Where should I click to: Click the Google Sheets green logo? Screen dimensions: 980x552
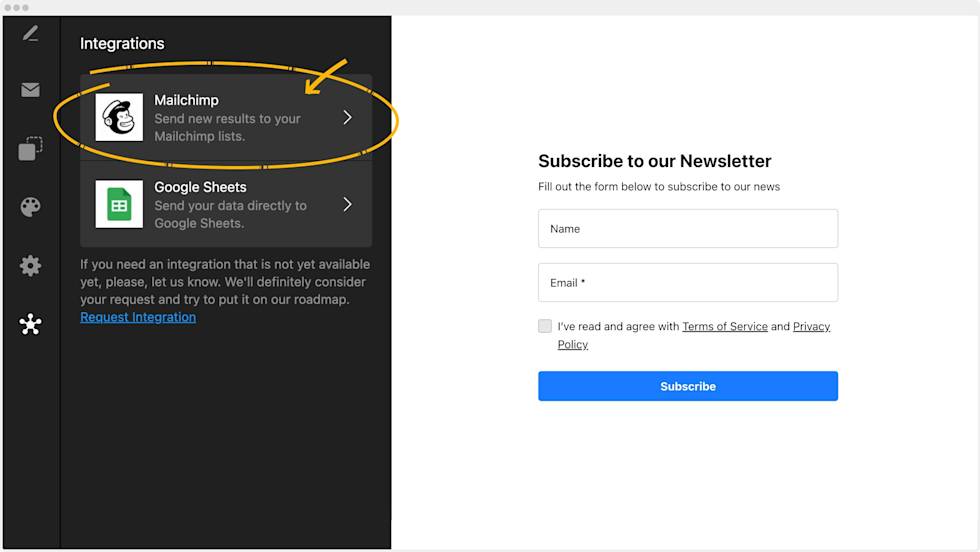coord(120,205)
